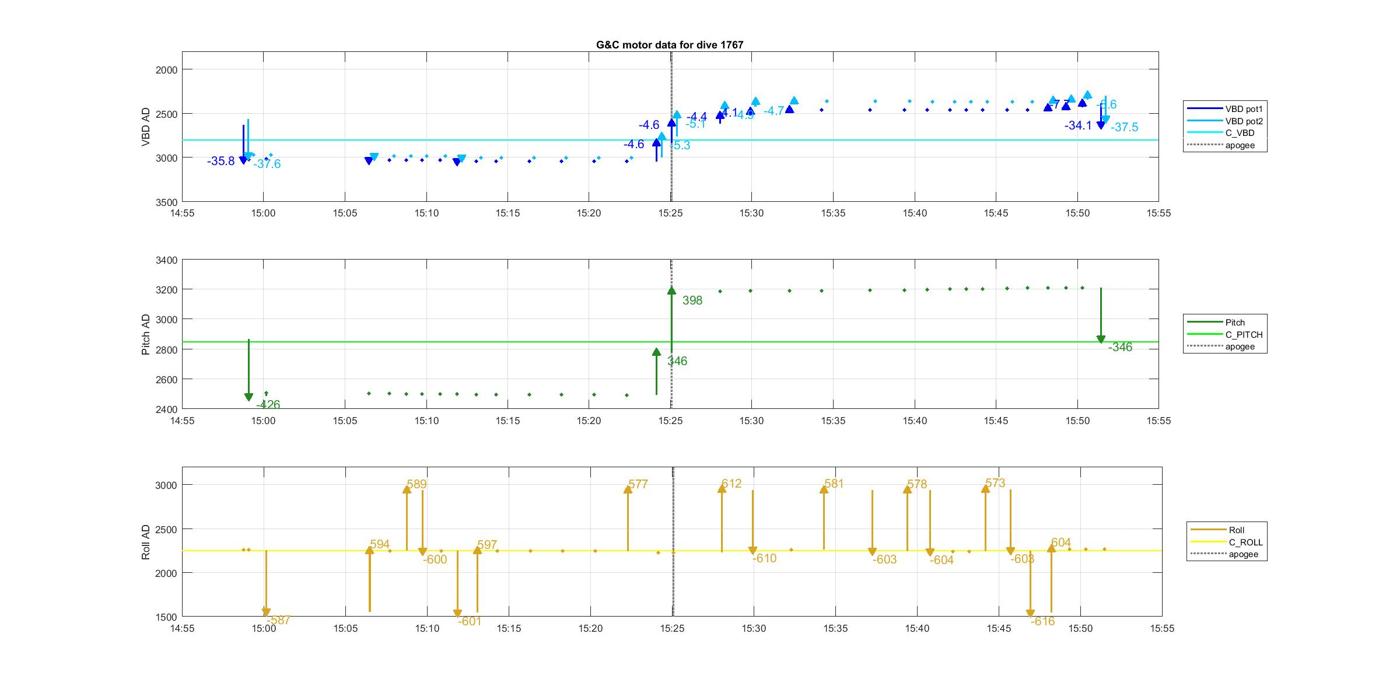This screenshot has width=1400, height=693.
Task: Click the '594' roll data label
Action: click(380, 544)
